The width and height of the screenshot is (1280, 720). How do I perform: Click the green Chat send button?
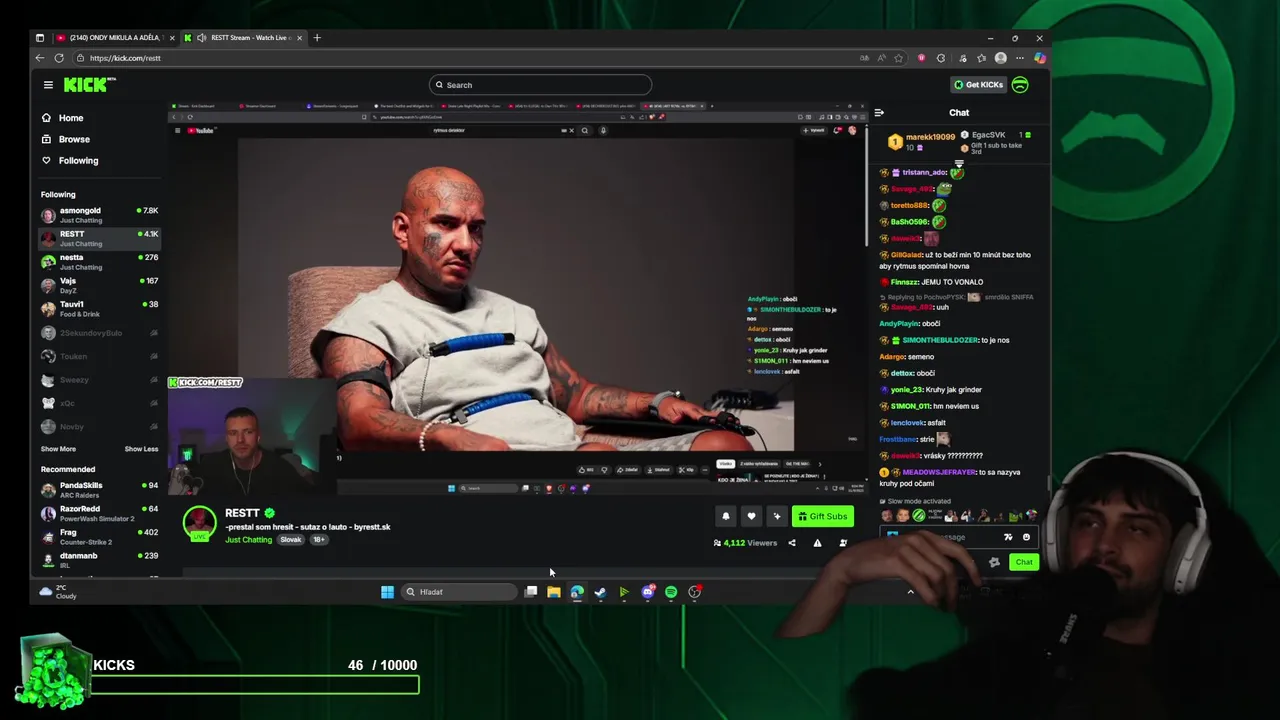pyautogui.click(x=1024, y=562)
